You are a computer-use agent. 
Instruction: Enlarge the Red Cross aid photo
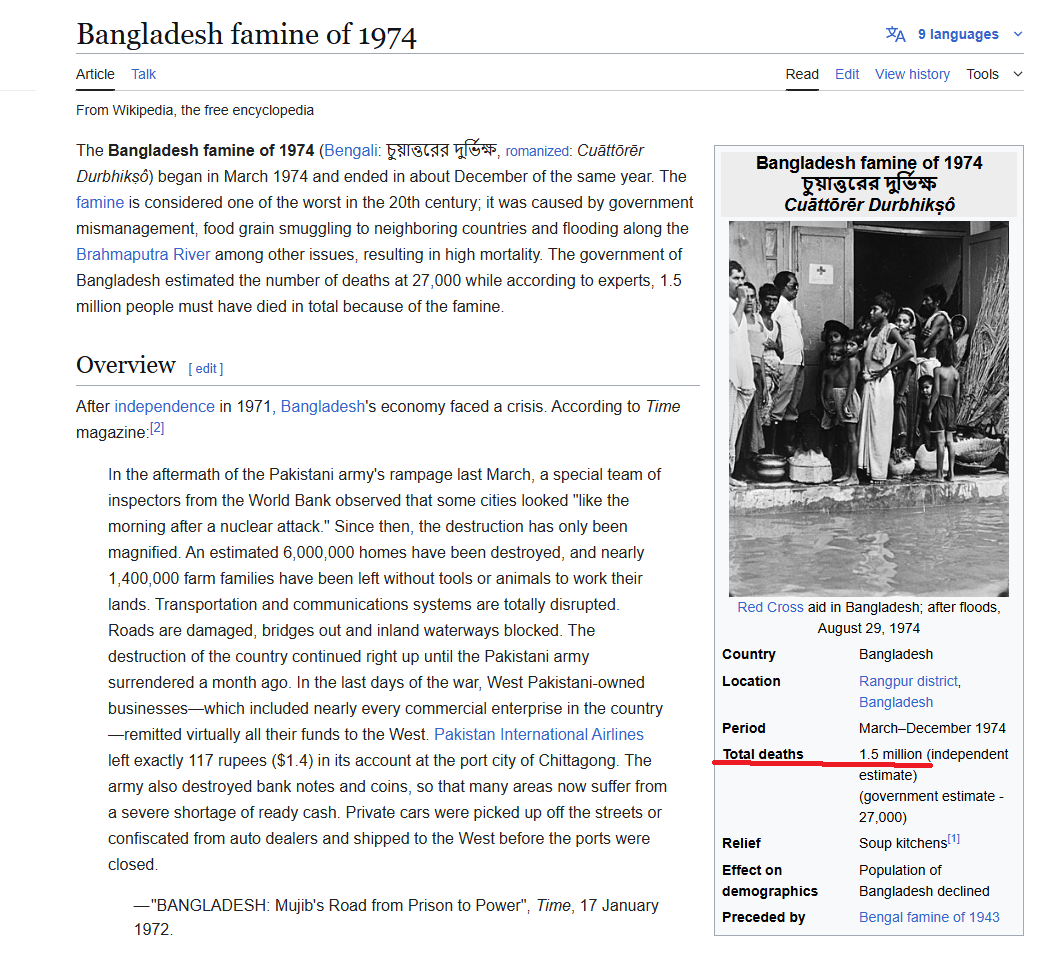coord(869,409)
